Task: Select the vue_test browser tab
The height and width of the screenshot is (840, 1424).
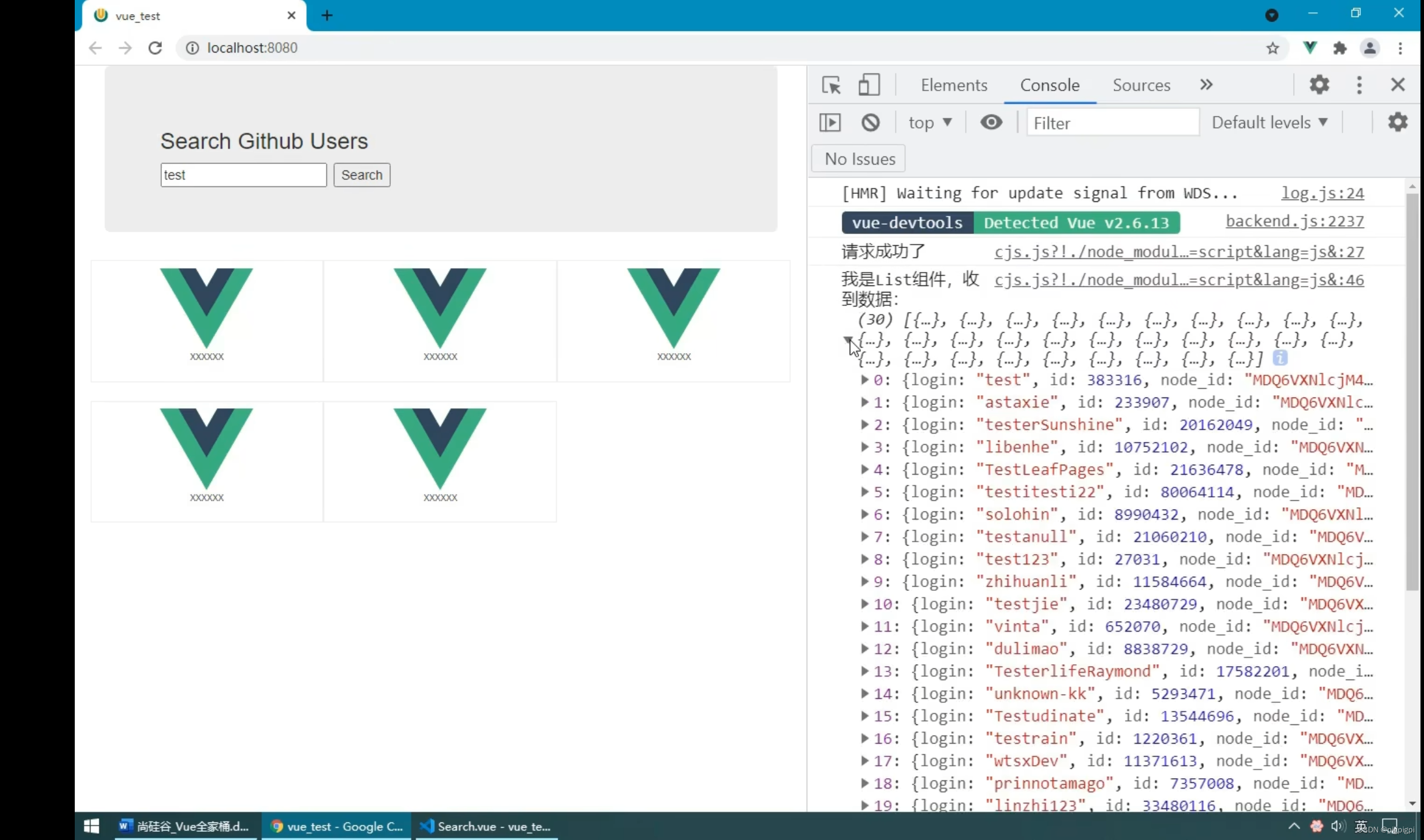Action: pyautogui.click(x=193, y=16)
